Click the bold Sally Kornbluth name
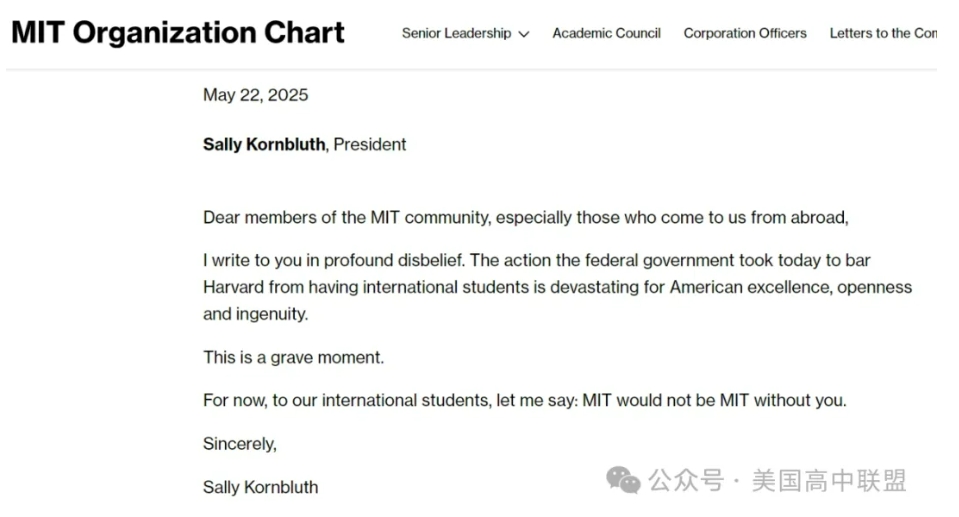Screen dimensions: 959x517 point(264,144)
